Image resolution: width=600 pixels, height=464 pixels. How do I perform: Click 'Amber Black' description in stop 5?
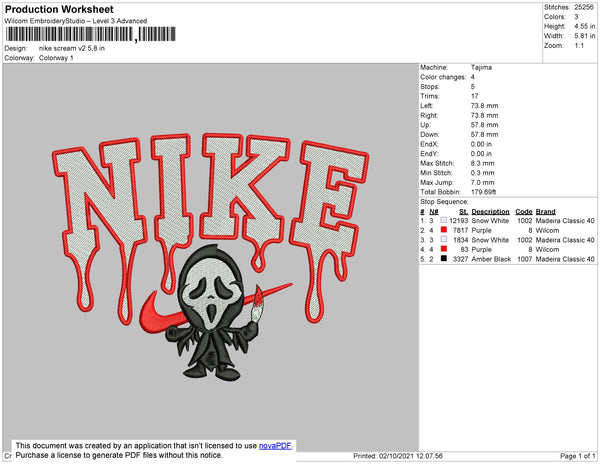click(x=491, y=259)
